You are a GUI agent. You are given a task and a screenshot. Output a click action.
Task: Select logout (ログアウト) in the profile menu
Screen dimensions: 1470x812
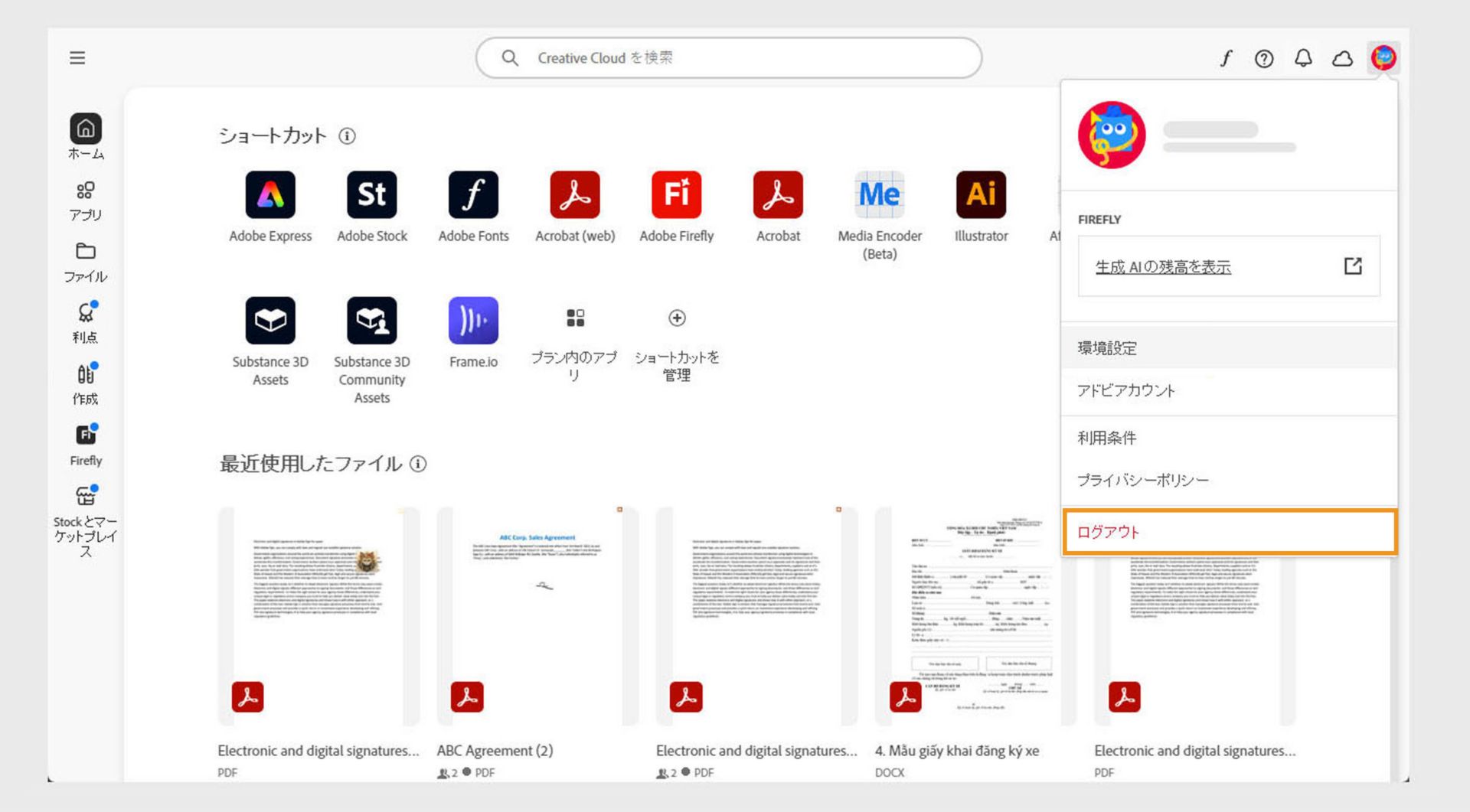pyautogui.click(x=1230, y=532)
